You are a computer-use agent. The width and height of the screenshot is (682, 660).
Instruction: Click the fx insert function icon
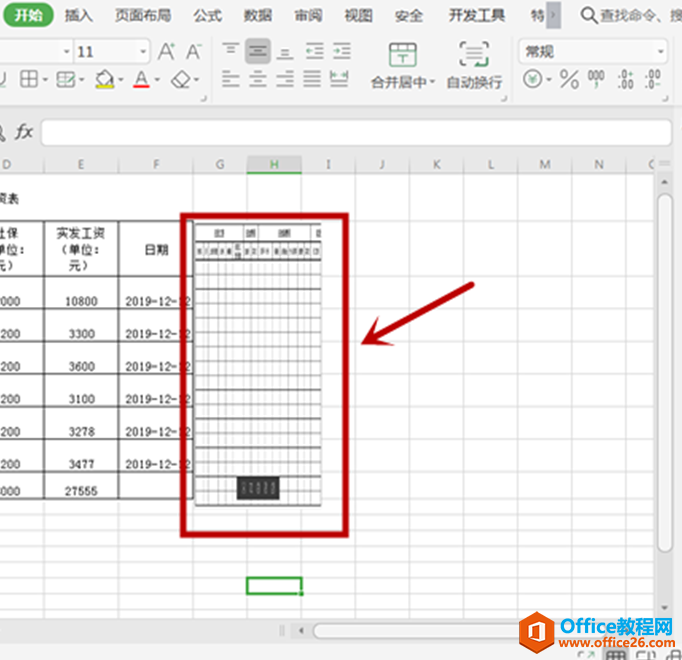click(x=24, y=132)
